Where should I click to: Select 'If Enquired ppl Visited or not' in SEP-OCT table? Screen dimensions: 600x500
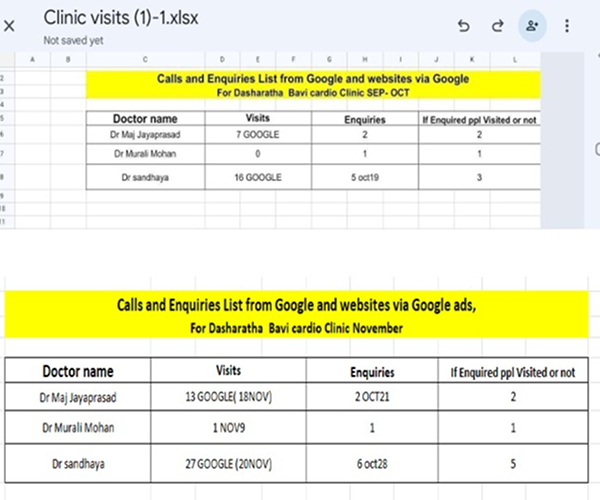pos(479,120)
